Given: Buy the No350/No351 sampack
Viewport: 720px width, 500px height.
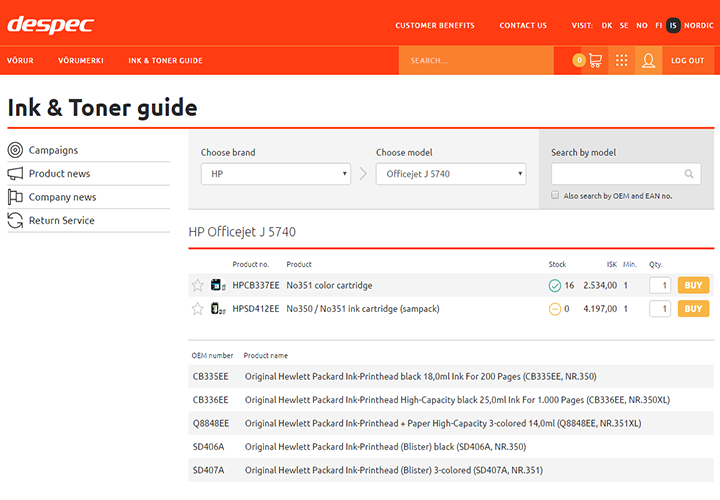Looking at the screenshot, I should point(693,309).
